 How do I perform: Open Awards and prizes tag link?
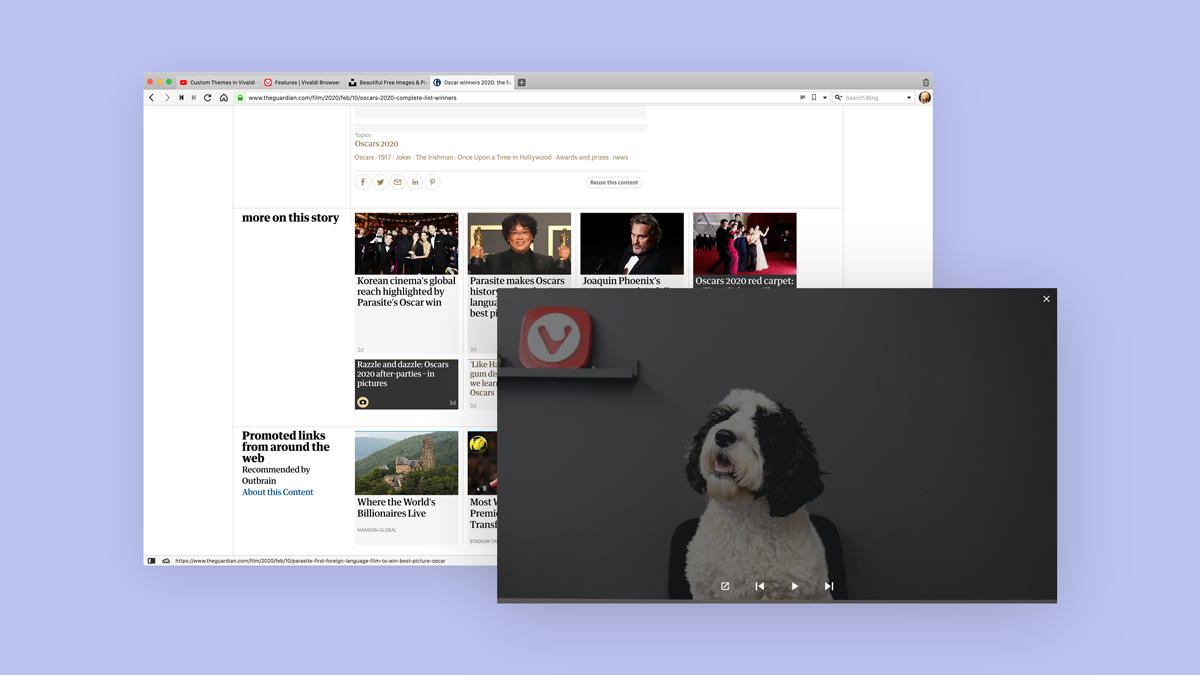click(582, 157)
